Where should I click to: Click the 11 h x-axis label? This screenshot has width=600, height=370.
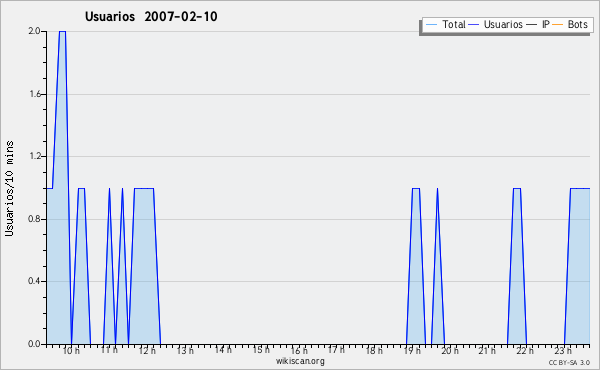tap(109, 350)
